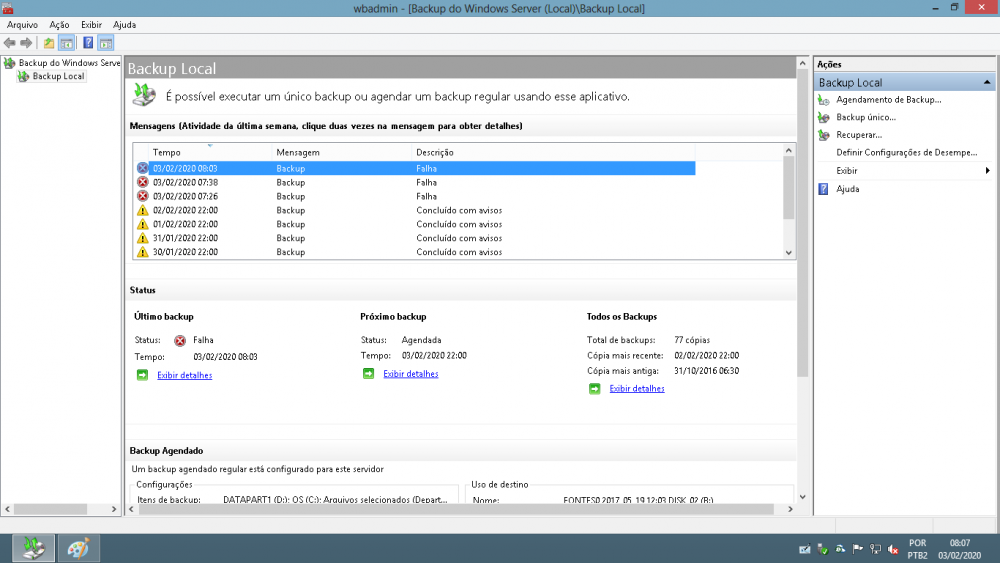Click the POR PTB2 language indicator
This screenshot has height=563, width=1000.
pyautogui.click(x=918, y=549)
